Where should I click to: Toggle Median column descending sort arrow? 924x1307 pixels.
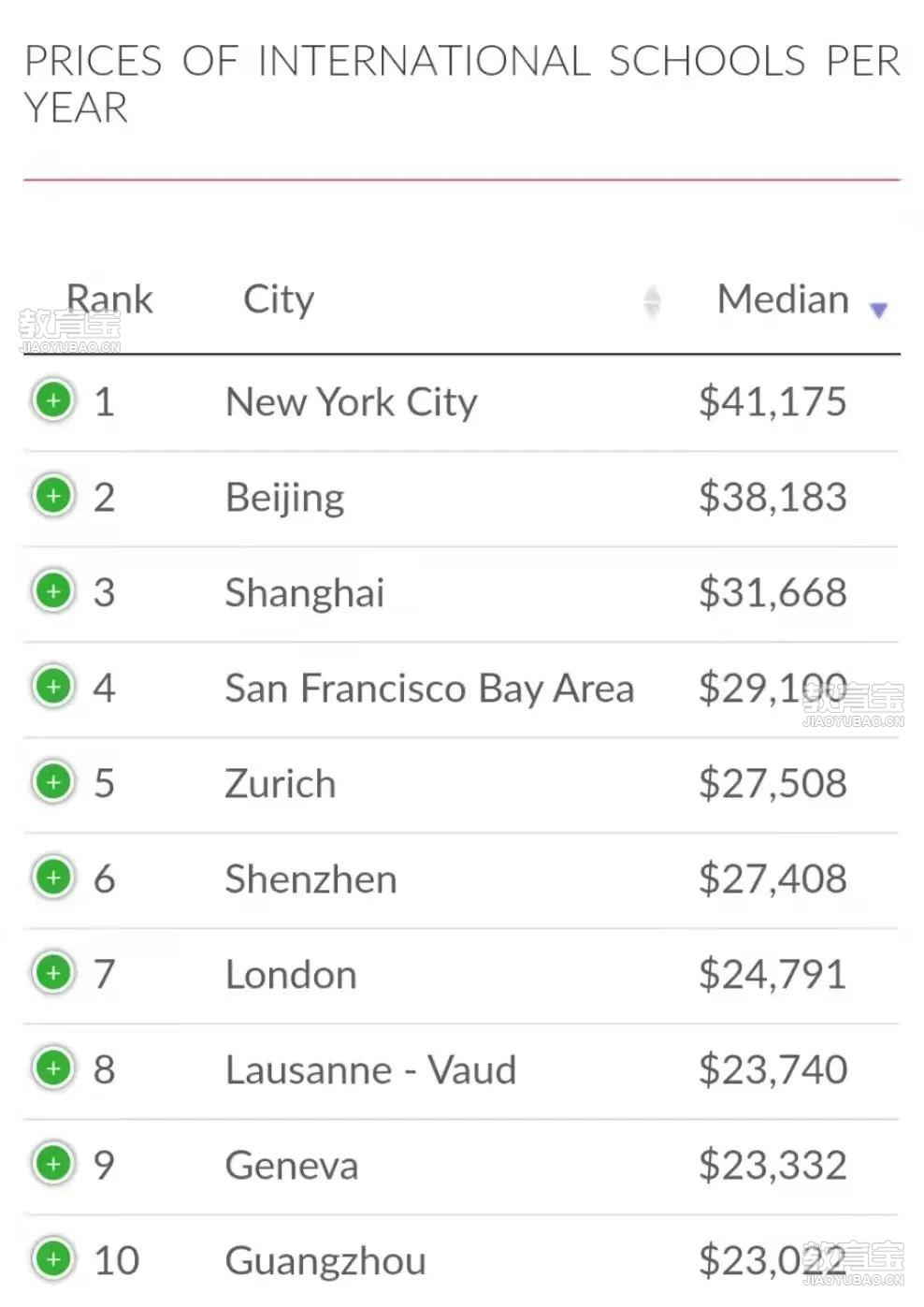(x=878, y=310)
